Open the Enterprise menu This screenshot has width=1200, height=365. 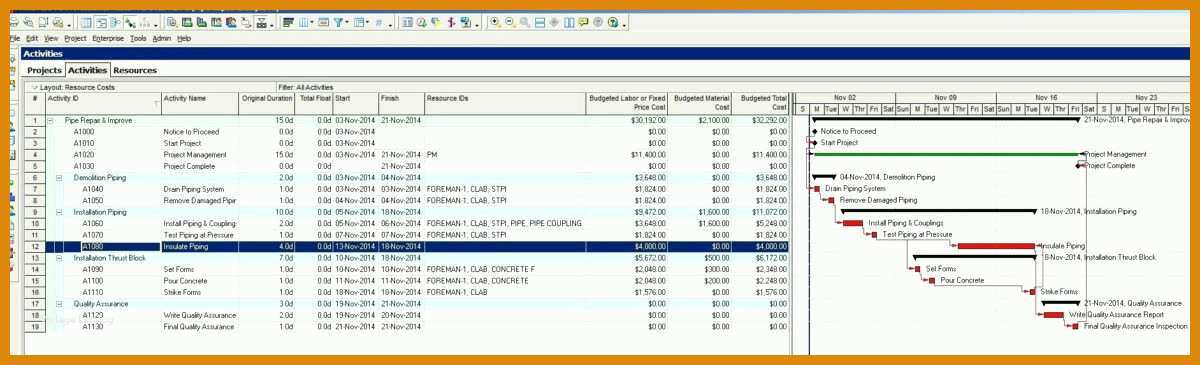(x=108, y=38)
